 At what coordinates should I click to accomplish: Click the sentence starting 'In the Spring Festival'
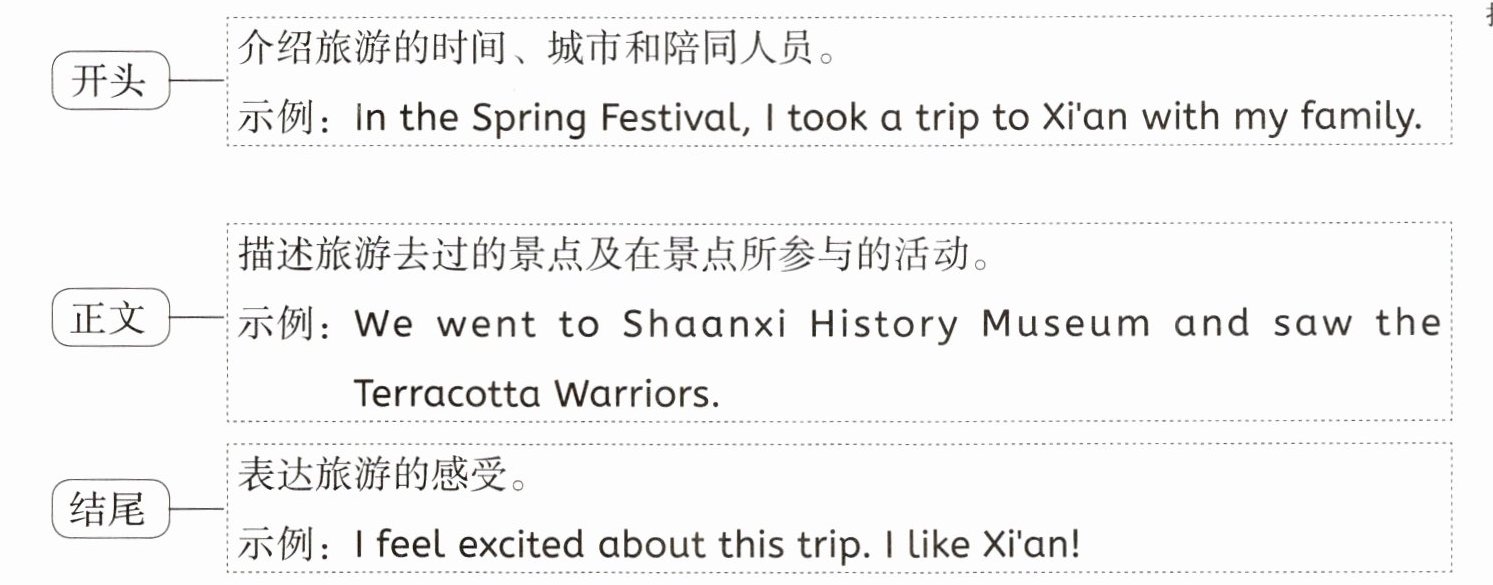889,119
